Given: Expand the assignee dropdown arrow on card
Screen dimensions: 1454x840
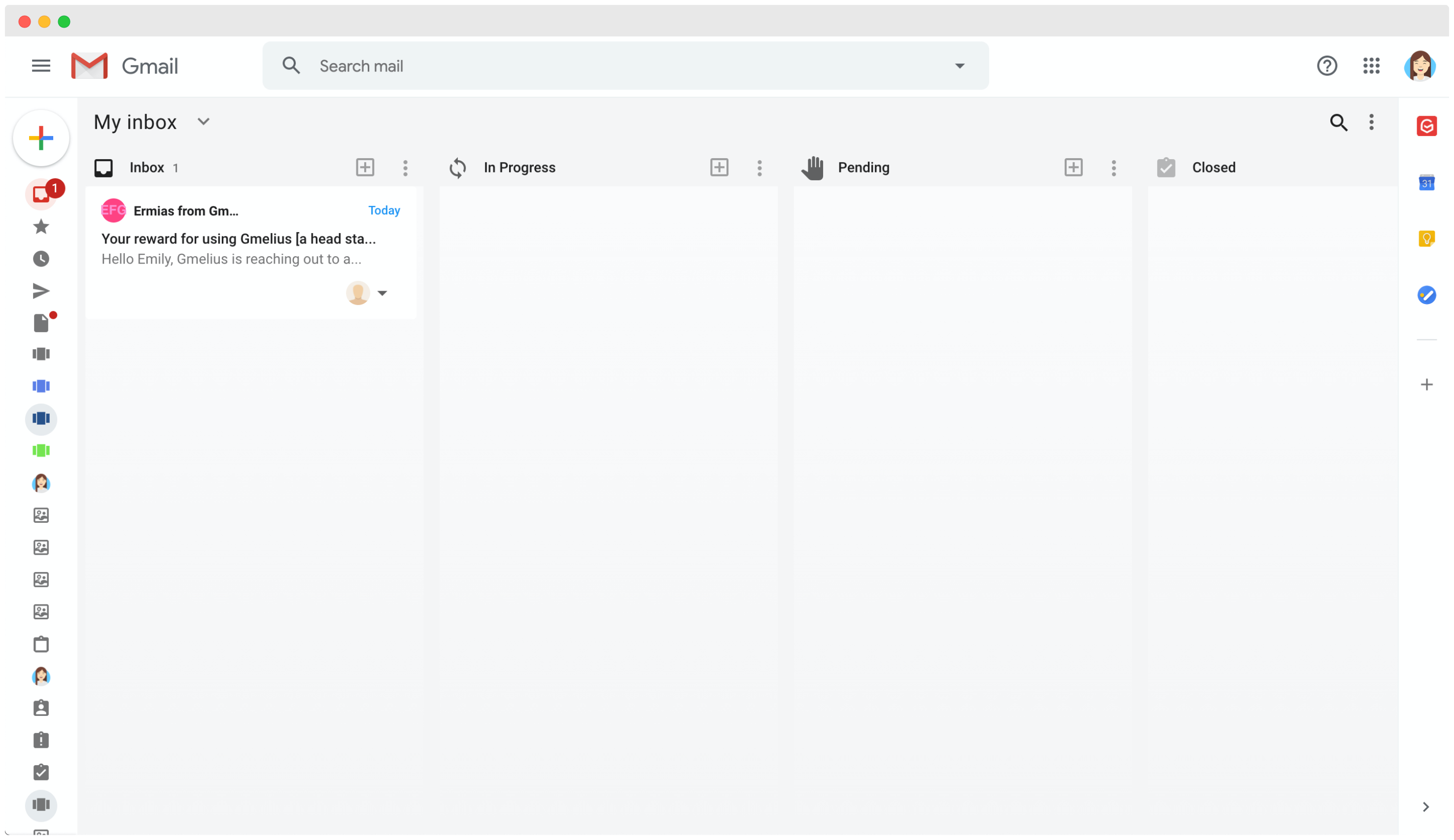Looking at the screenshot, I should point(382,293).
